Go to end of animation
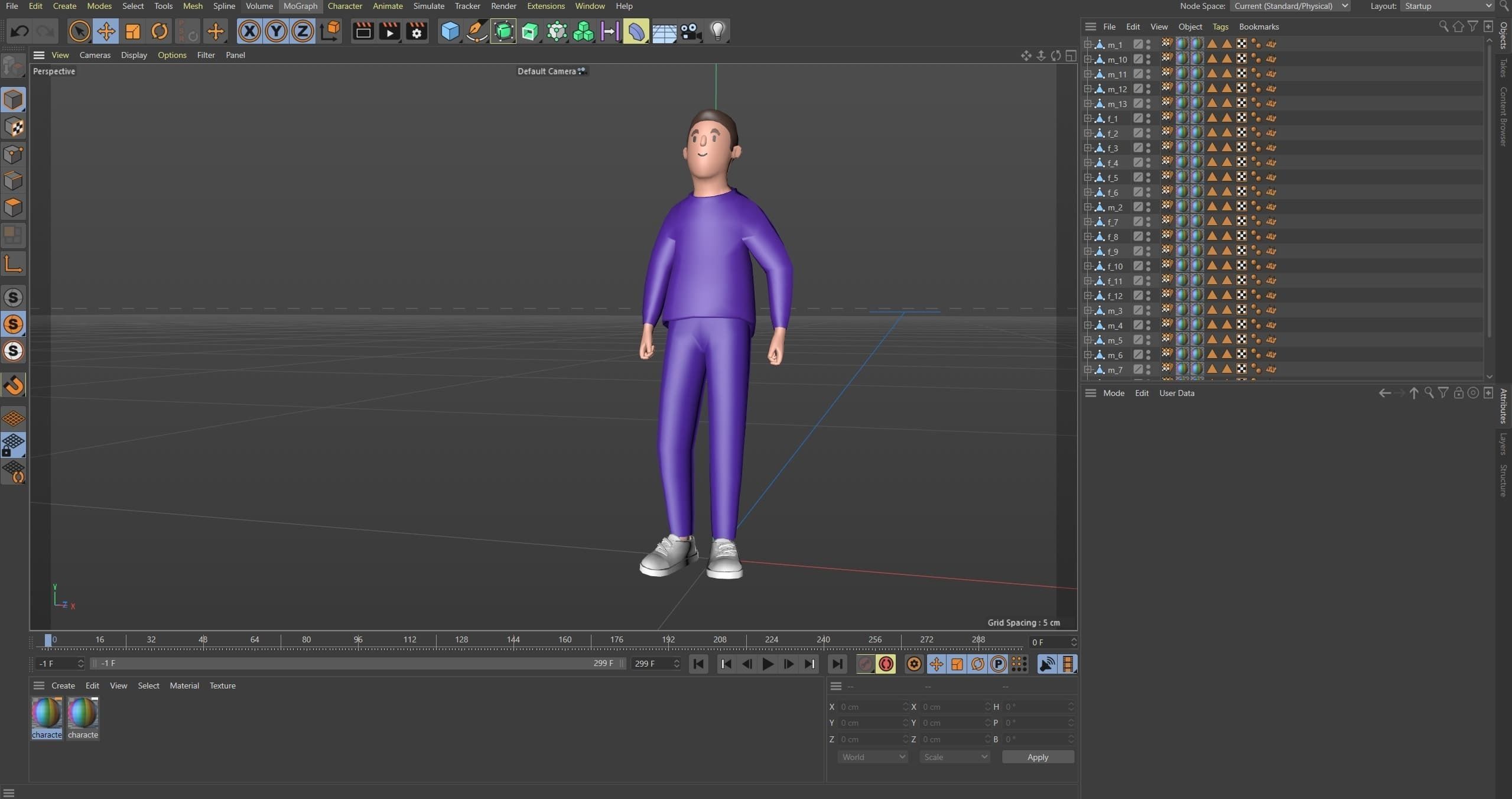 (x=837, y=664)
